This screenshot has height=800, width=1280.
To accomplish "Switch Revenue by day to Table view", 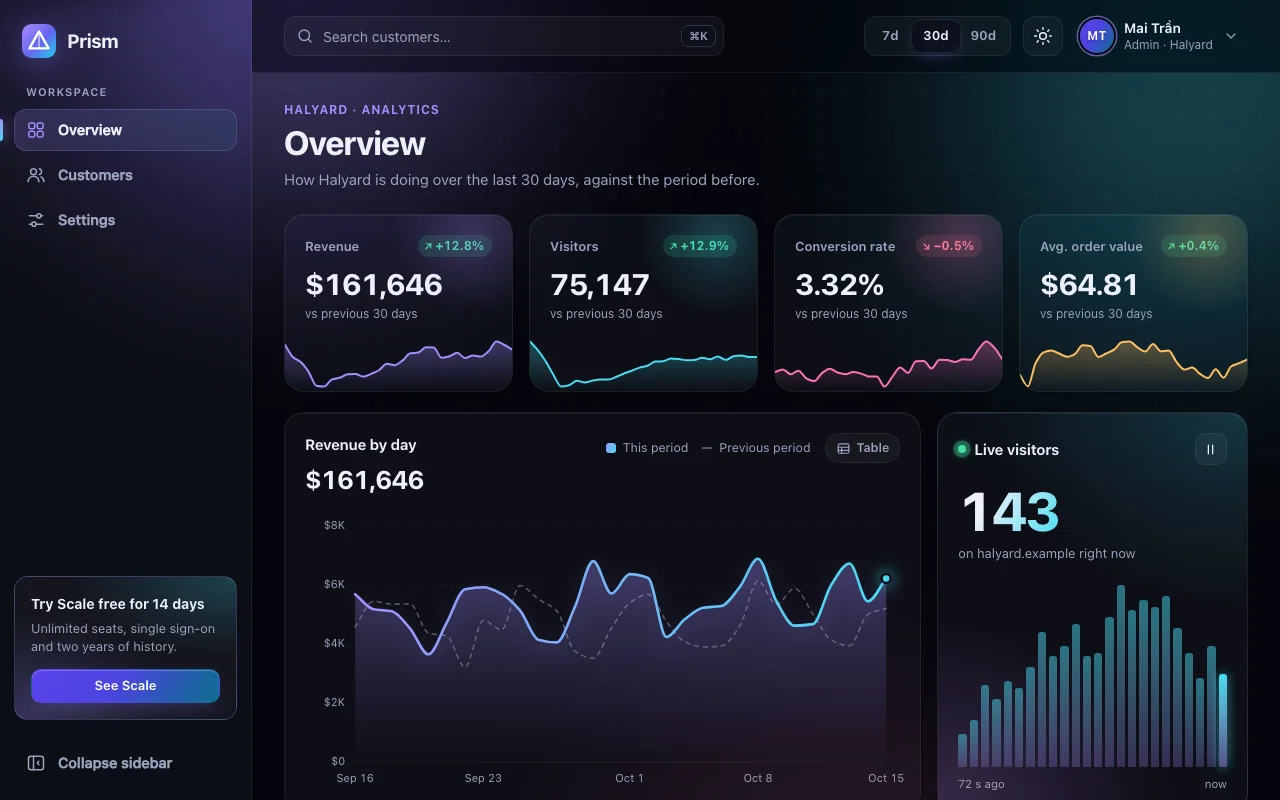I will coord(862,448).
